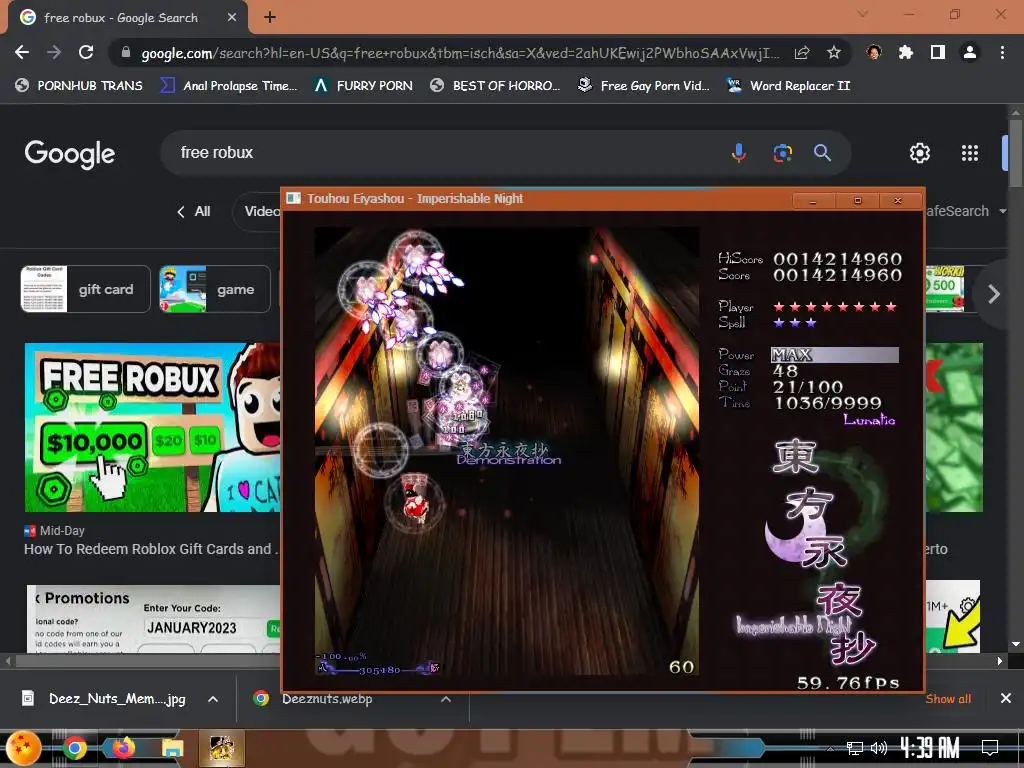Click the magnifier search button
The height and width of the screenshot is (768, 1024).
tap(822, 153)
